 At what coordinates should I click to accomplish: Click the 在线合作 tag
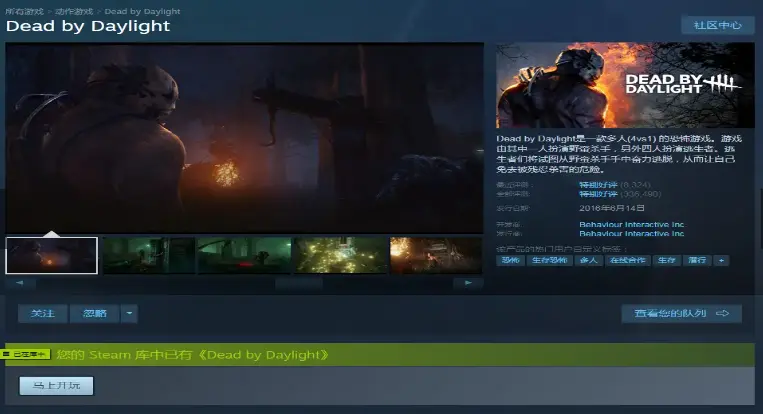tap(628, 260)
